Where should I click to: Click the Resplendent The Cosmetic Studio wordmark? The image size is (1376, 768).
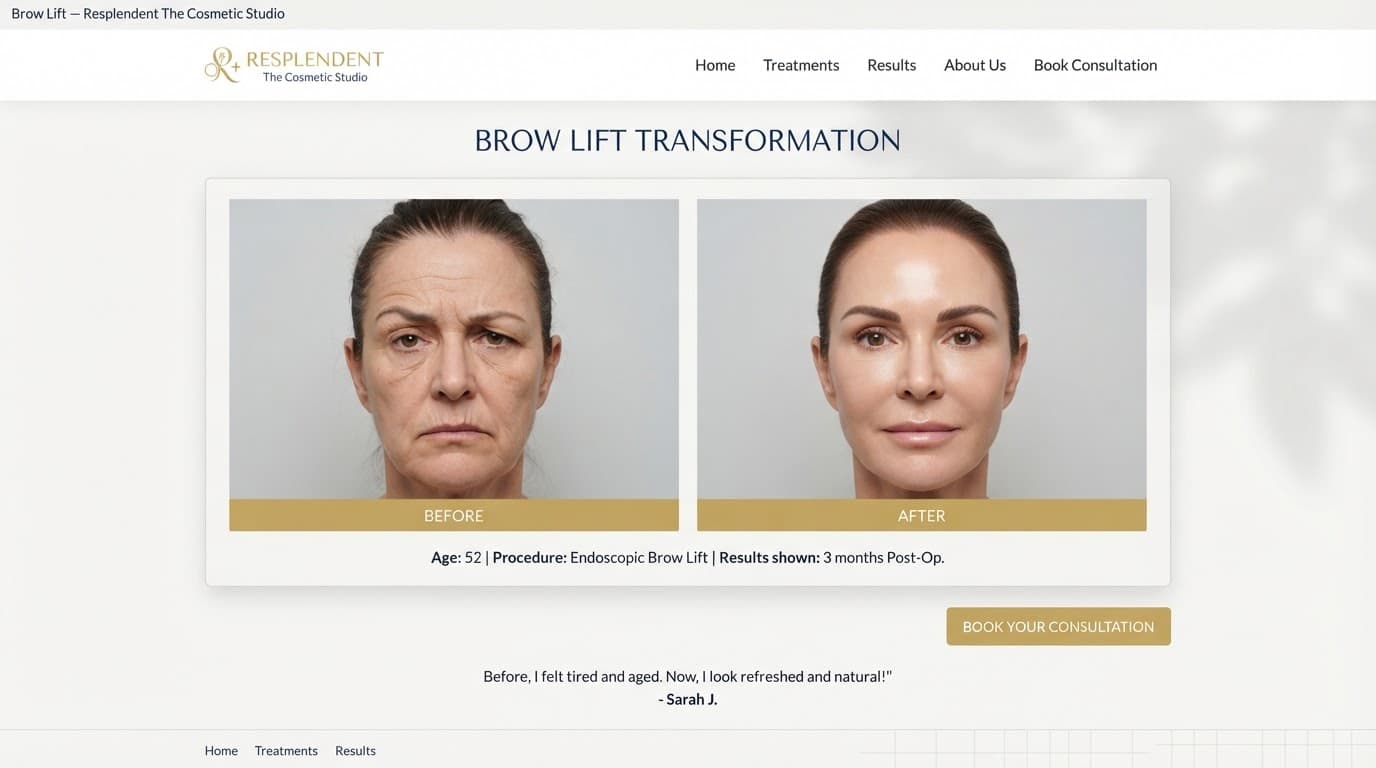coord(315,66)
